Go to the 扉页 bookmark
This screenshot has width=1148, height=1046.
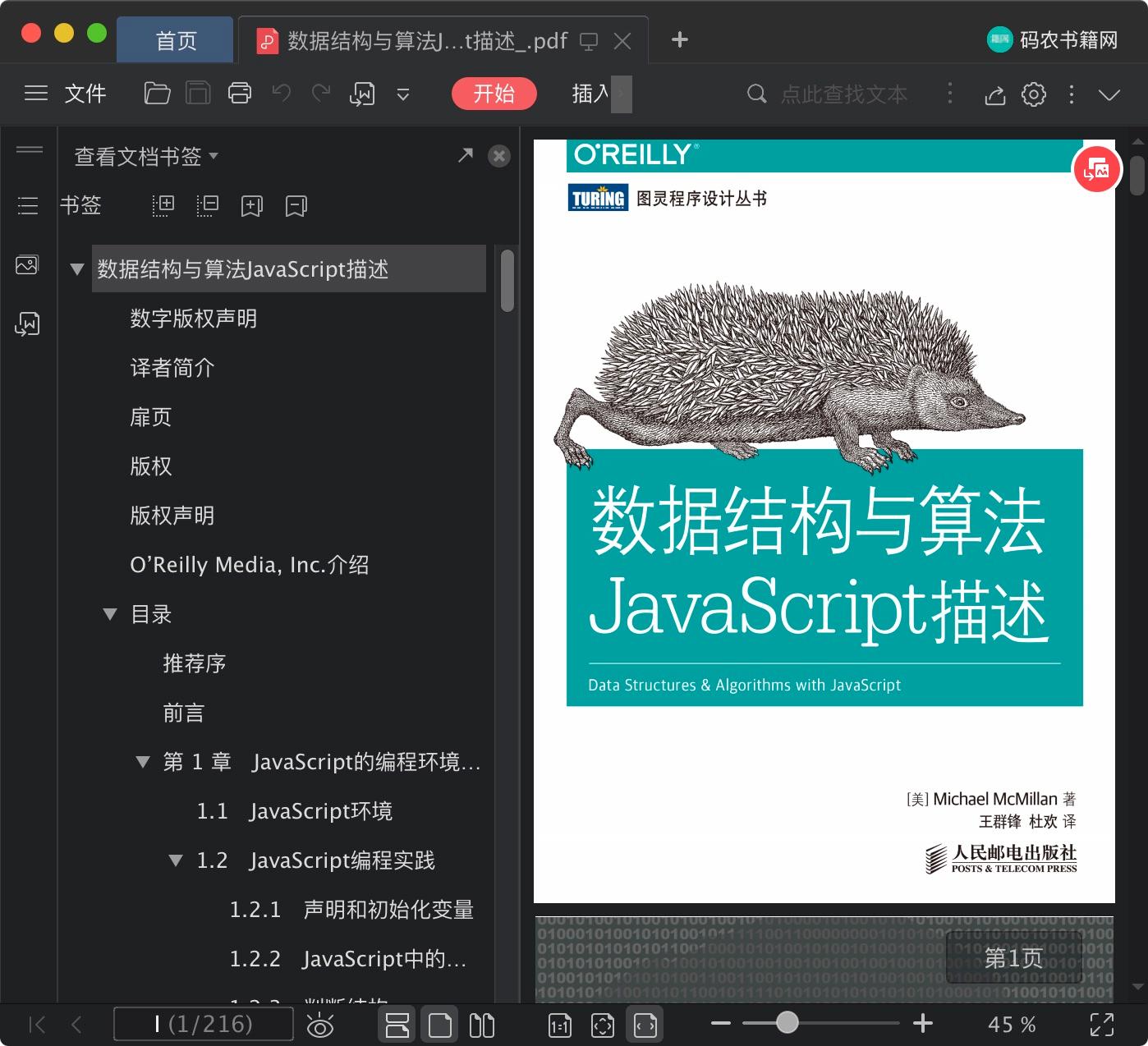tap(151, 417)
